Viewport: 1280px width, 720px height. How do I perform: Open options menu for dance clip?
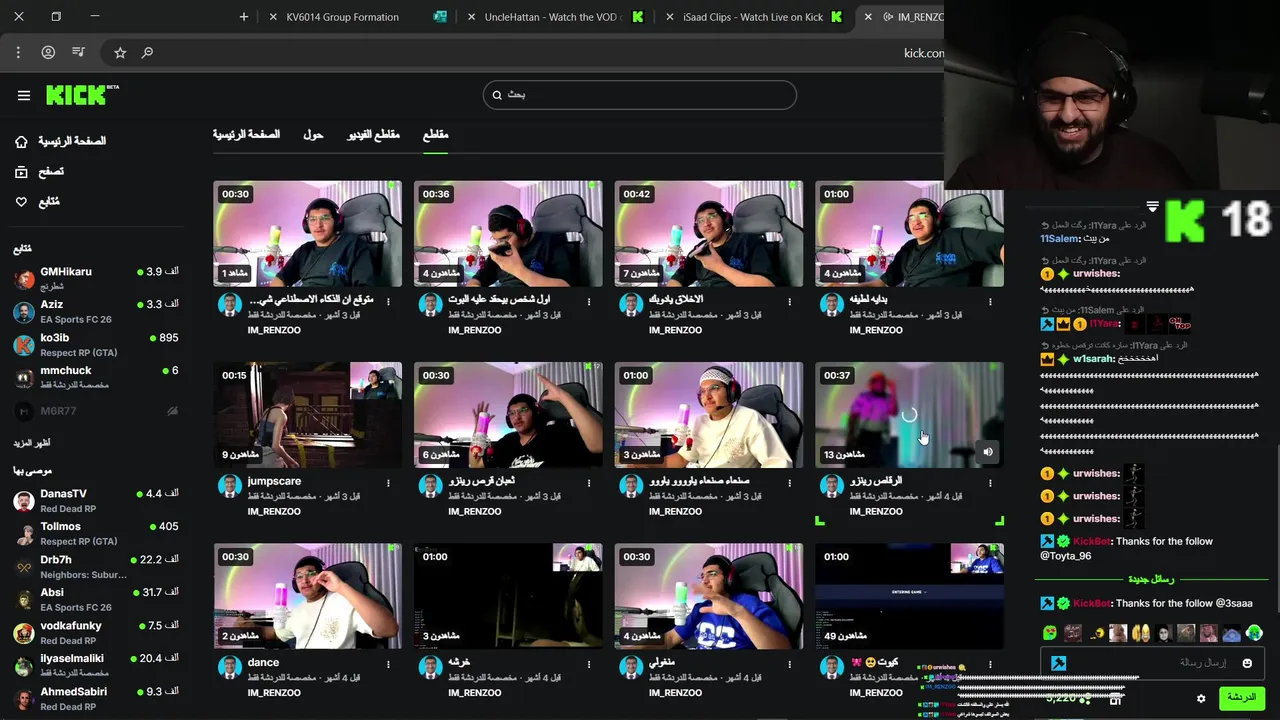pyautogui.click(x=388, y=664)
